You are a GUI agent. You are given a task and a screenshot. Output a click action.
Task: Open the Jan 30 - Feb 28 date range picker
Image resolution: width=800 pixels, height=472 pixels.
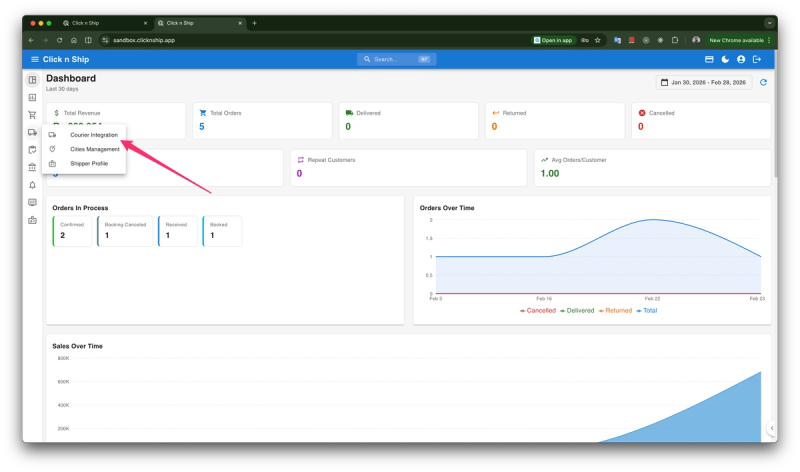(704, 82)
